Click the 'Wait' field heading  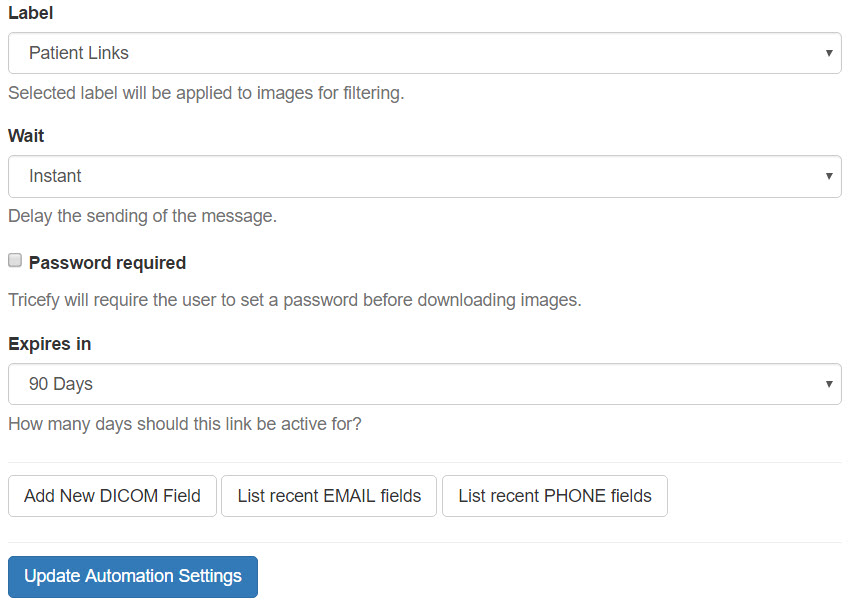tap(26, 136)
